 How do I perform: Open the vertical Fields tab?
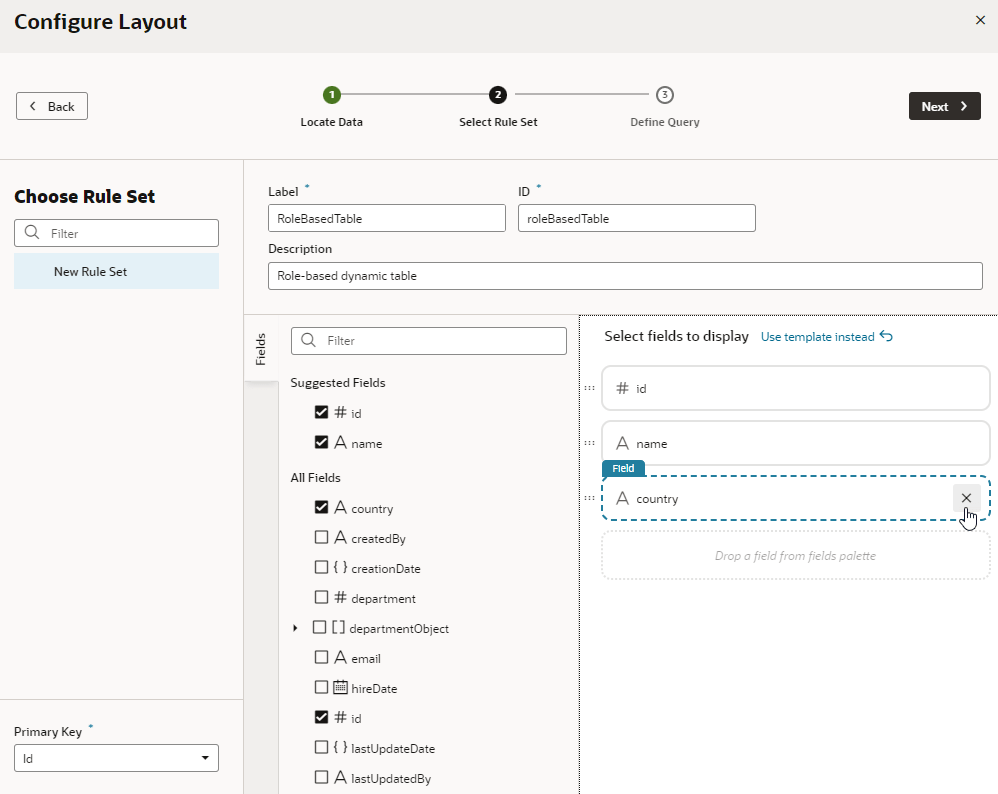[261, 348]
